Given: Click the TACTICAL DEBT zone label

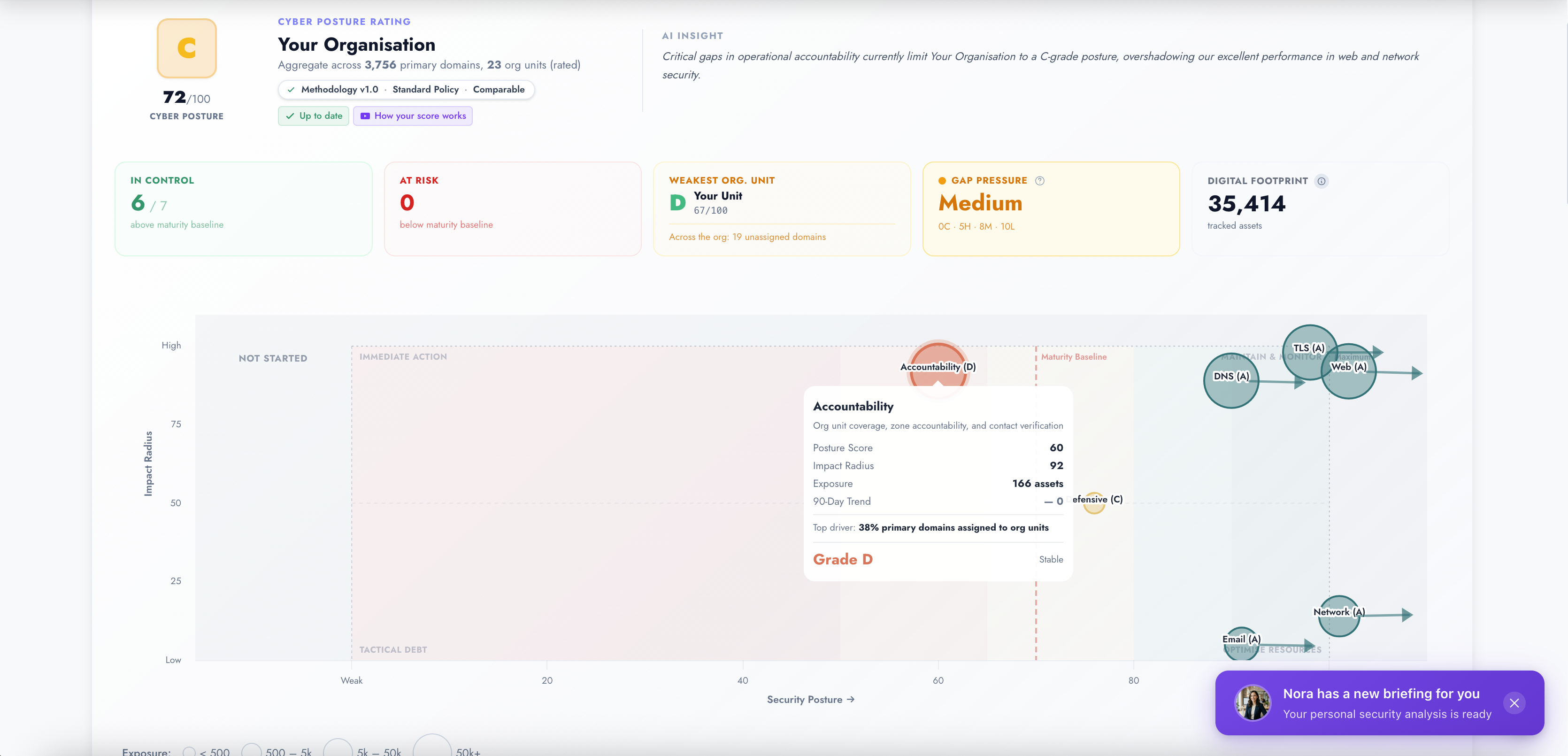Looking at the screenshot, I should [392, 650].
